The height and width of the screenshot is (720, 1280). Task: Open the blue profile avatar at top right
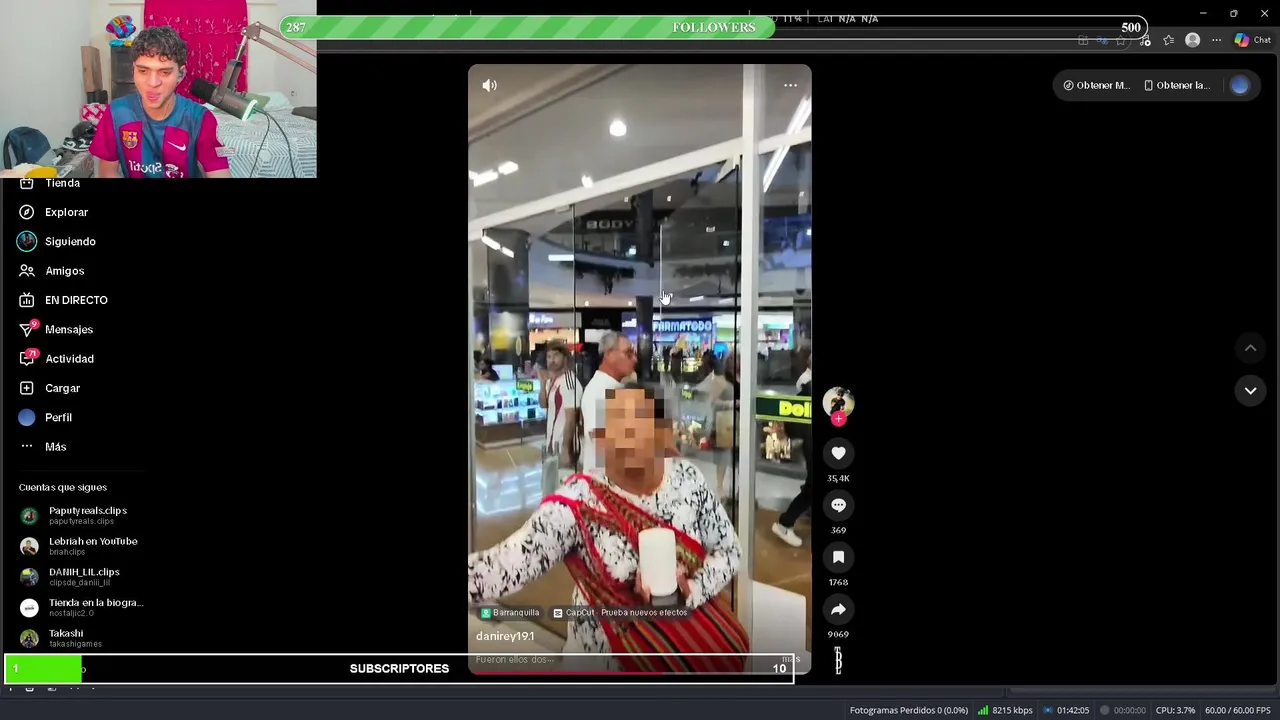click(x=1240, y=86)
